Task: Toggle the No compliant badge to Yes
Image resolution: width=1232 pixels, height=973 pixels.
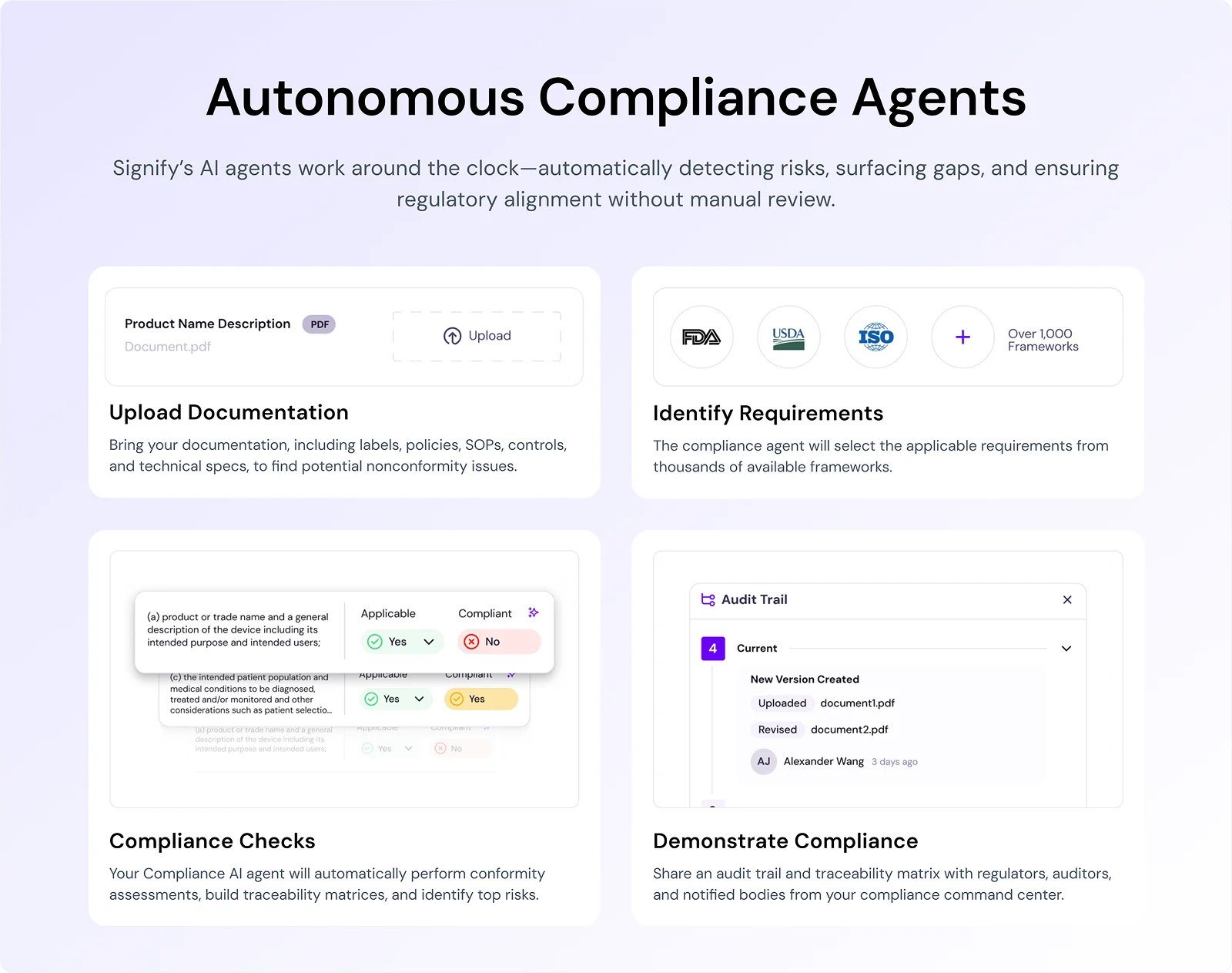Action: pos(499,641)
